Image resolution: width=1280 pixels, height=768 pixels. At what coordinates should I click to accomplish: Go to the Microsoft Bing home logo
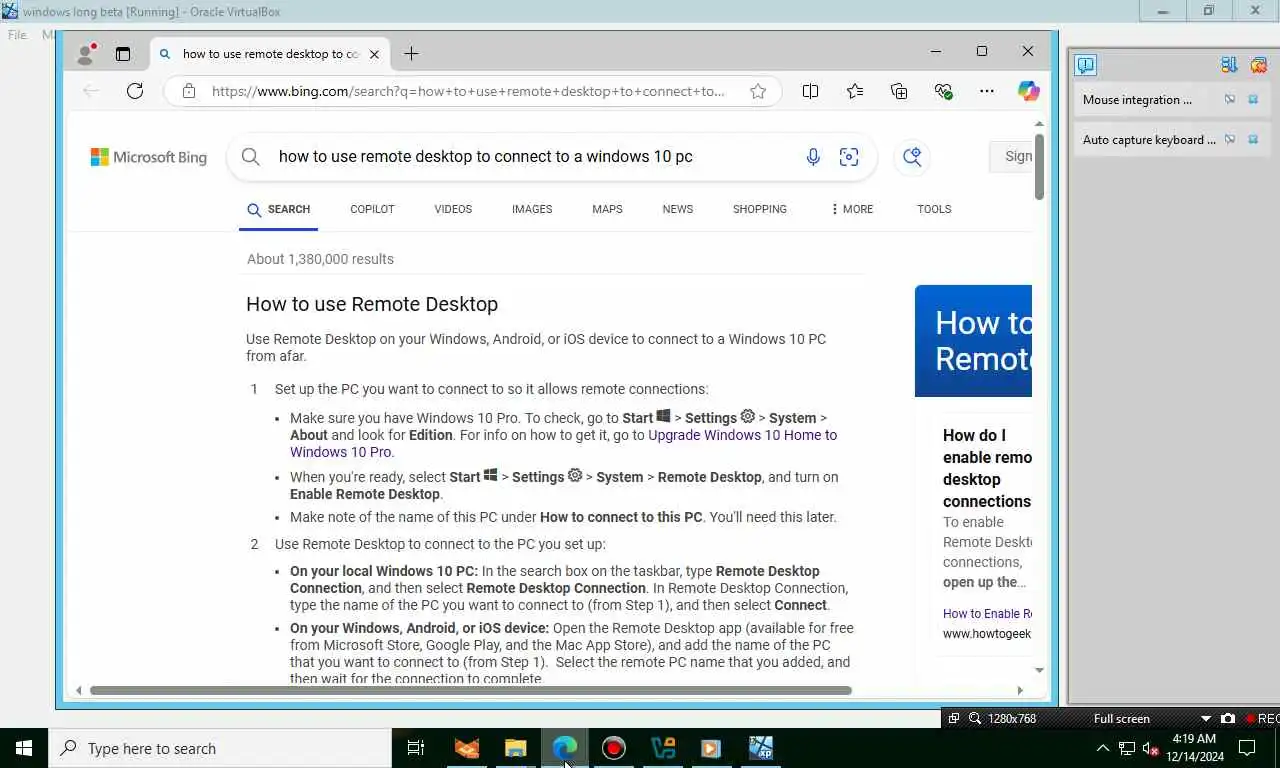[149, 157]
